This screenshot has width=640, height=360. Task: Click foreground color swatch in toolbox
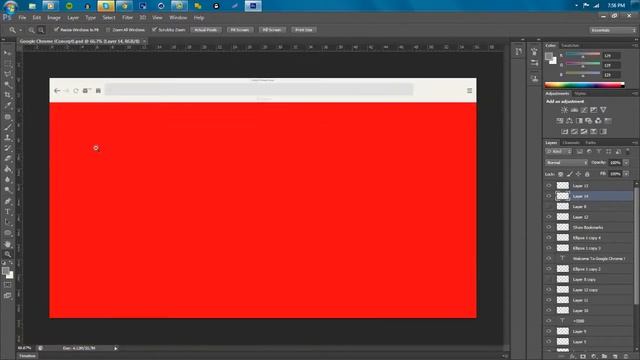(x=5, y=271)
